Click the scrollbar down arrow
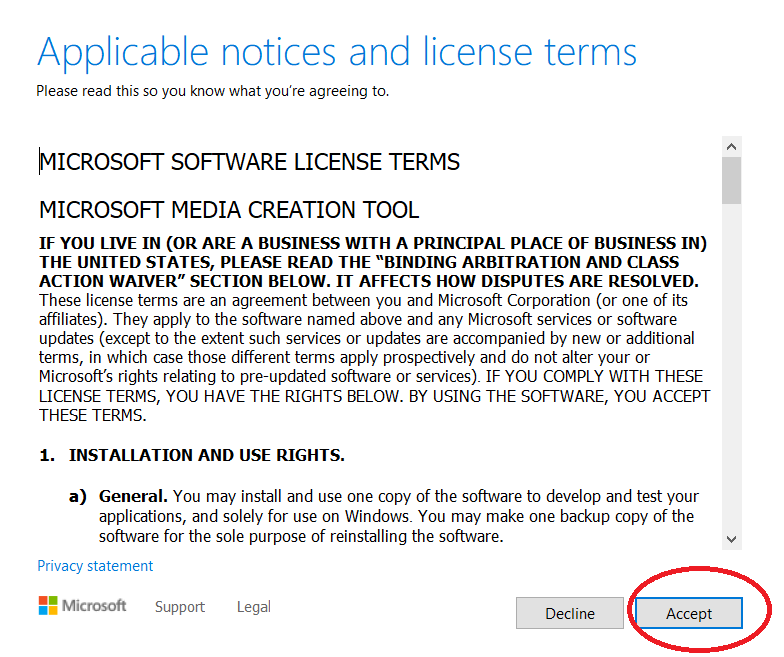Image resolution: width=784 pixels, height=657 pixels. coord(732,539)
